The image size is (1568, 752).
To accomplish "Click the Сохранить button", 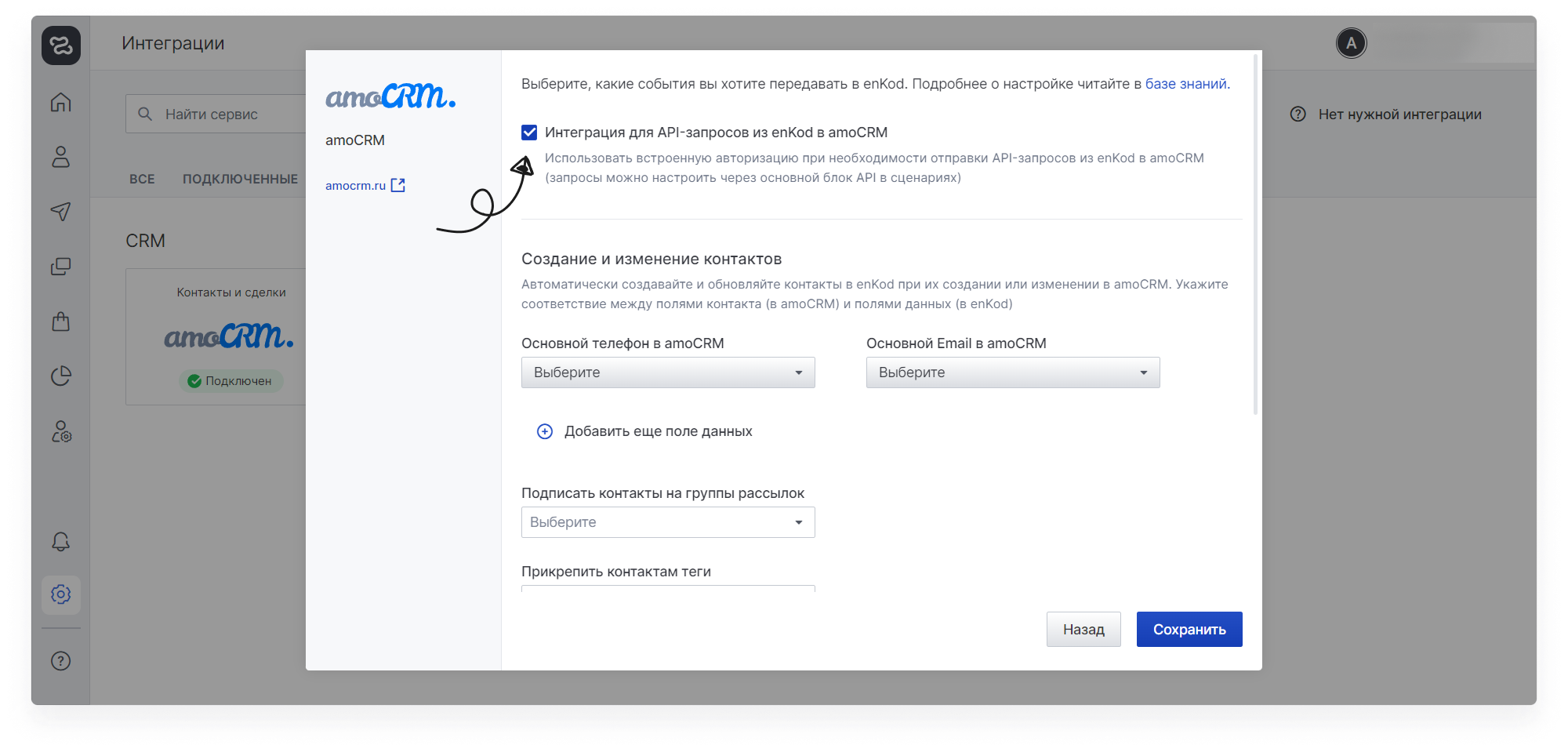I will [x=1189, y=630].
